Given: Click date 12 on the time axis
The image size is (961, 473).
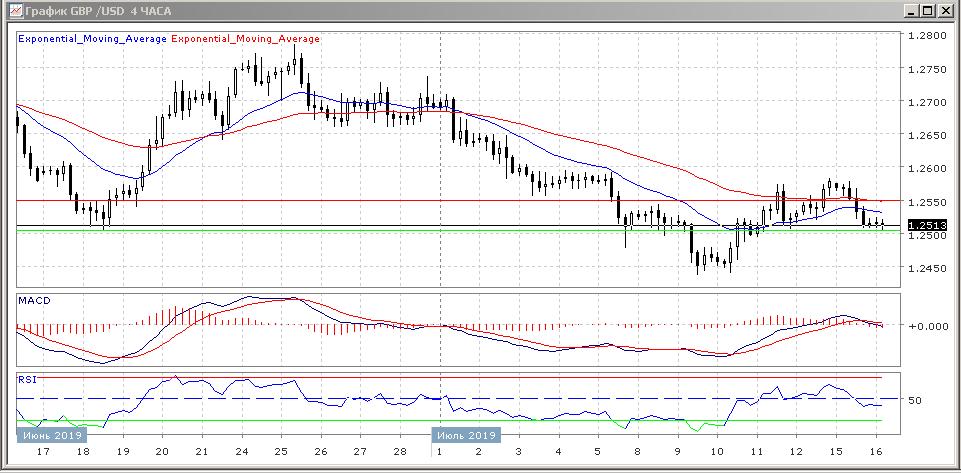Looking at the screenshot, I should click(796, 452).
